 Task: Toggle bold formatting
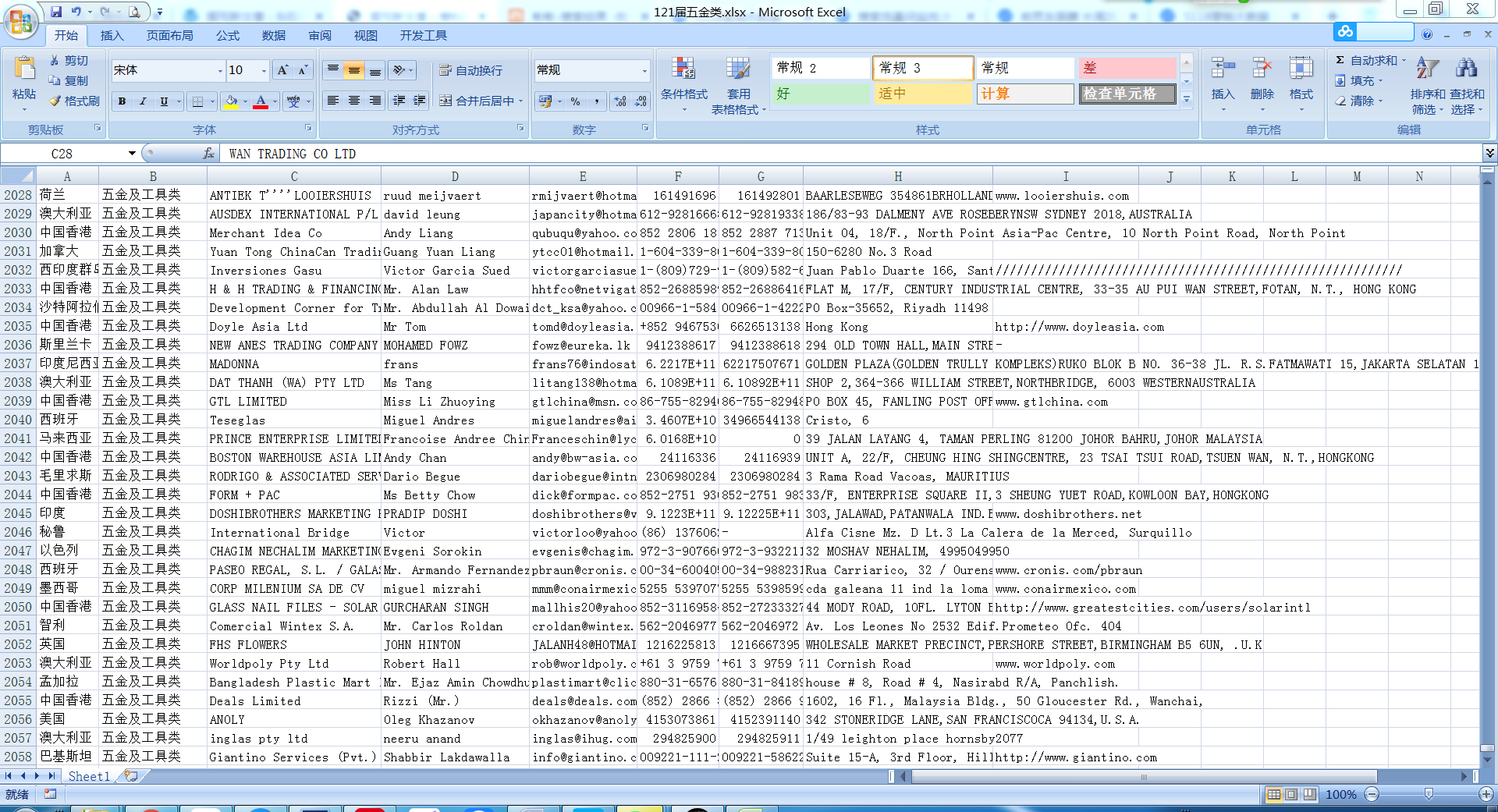tap(122, 101)
